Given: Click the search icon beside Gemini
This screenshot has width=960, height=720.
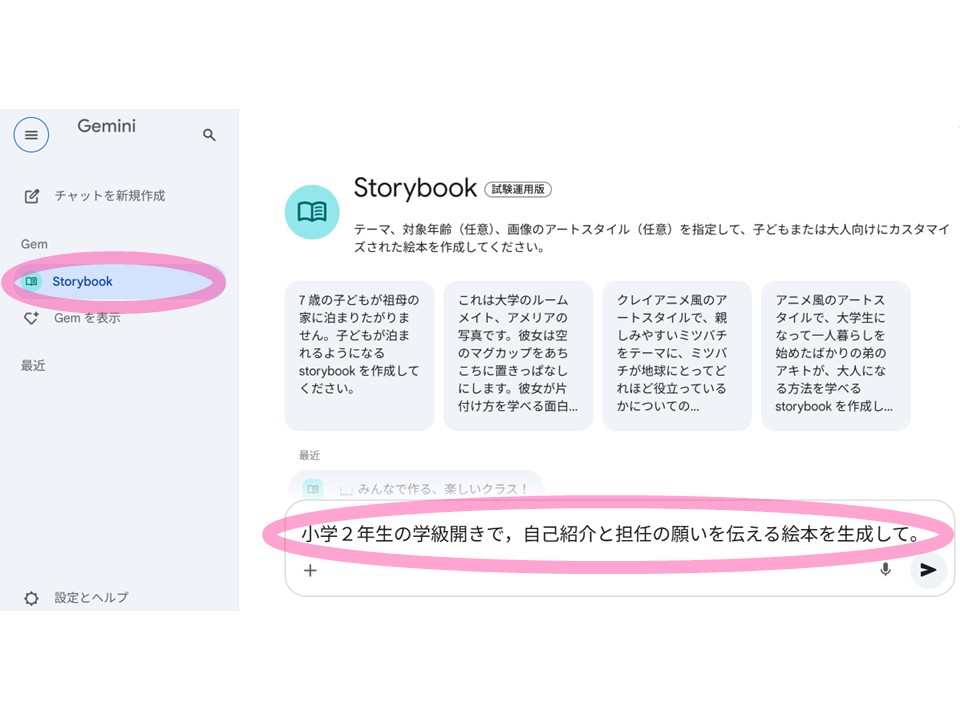Looking at the screenshot, I should pyautogui.click(x=209, y=134).
